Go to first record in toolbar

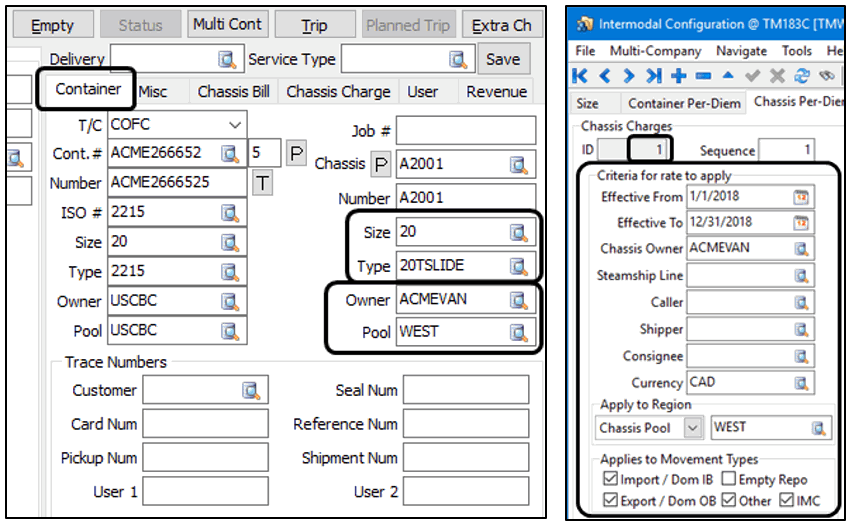click(580, 76)
